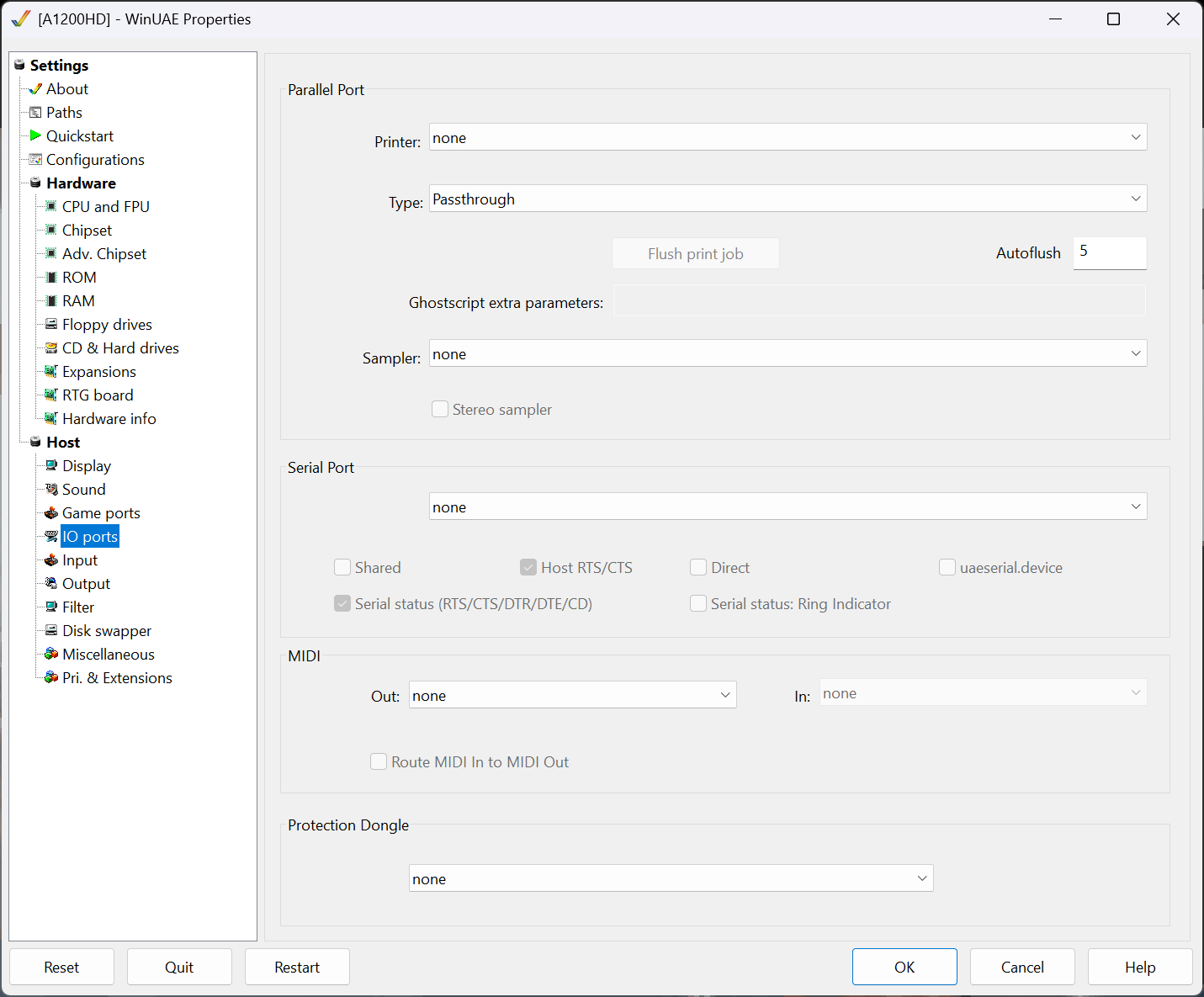
Task: Toggle the Direct serial checkbox
Action: (x=698, y=567)
